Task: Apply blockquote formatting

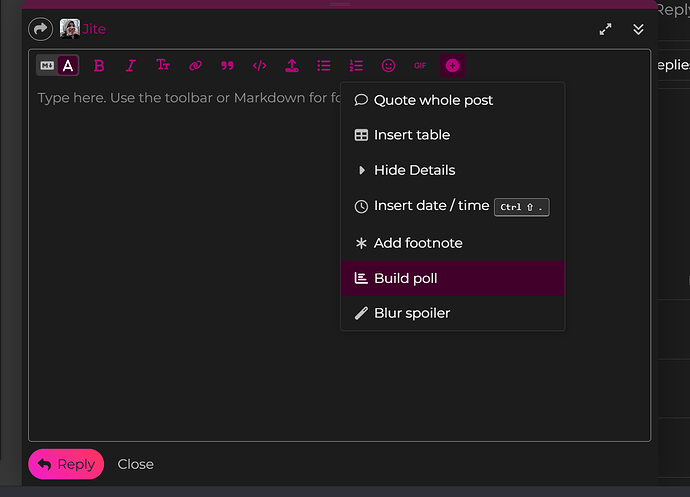Action: click(227, 66)
